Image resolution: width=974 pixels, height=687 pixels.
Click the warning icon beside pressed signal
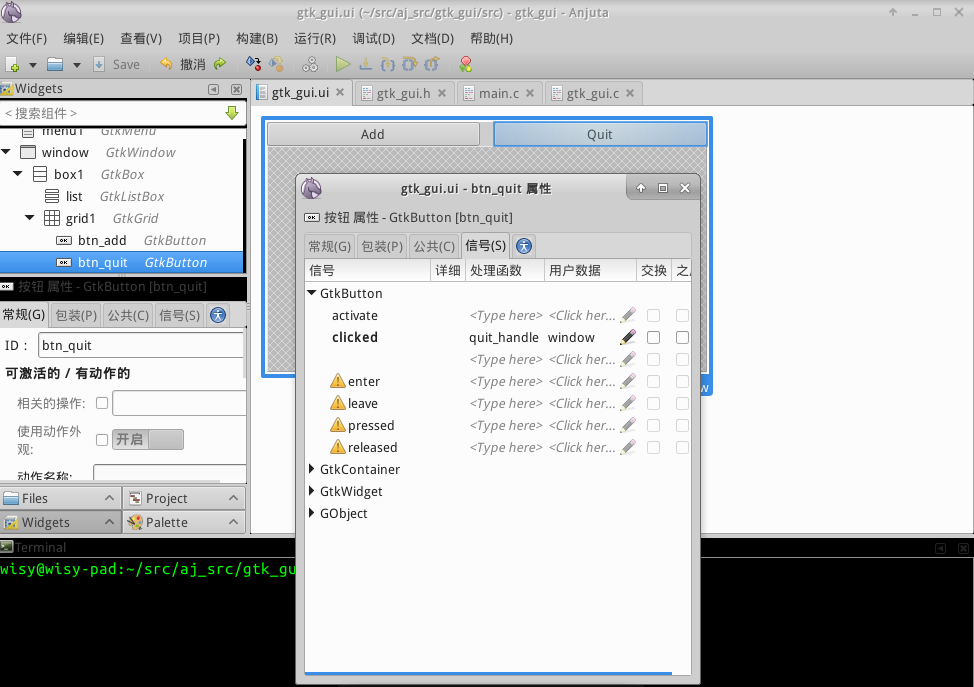click(x=337, y=425)
